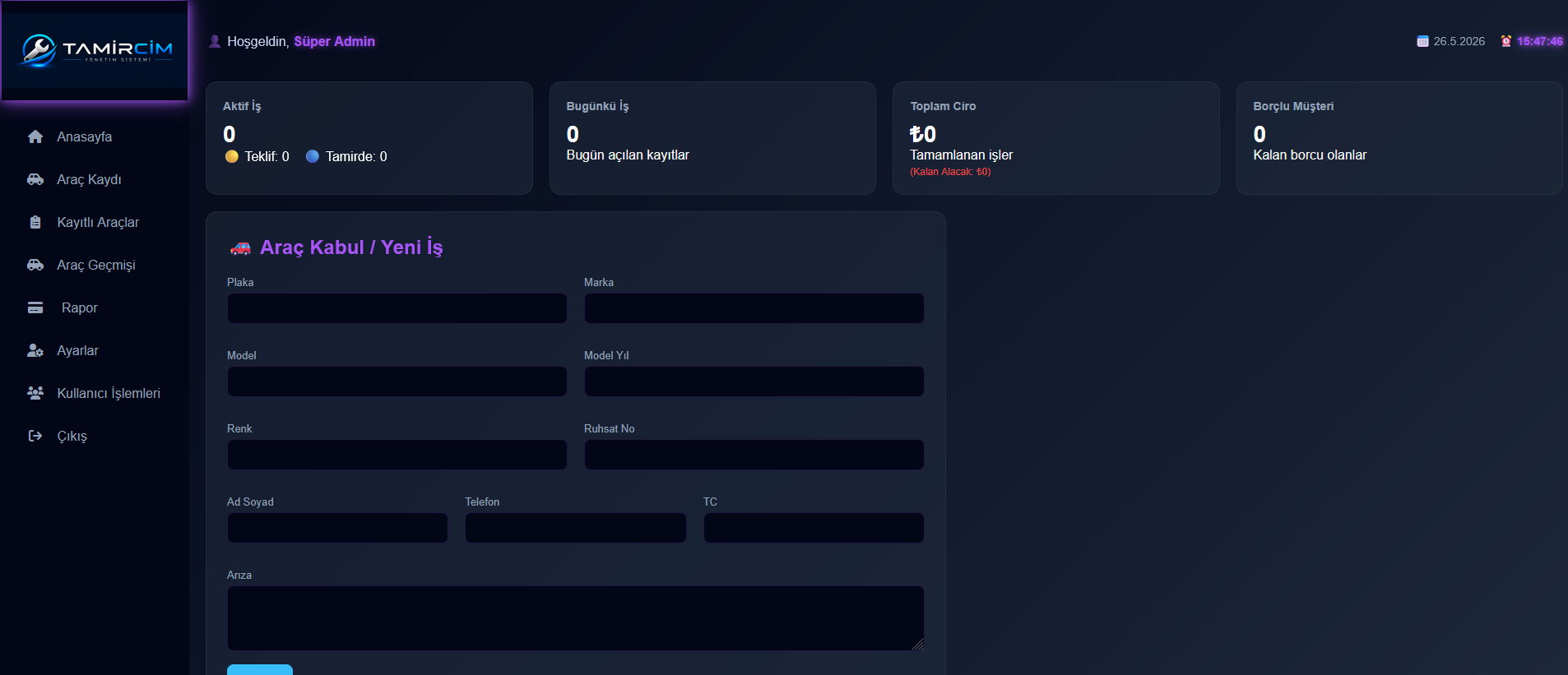Click into the Telefon field
The image size is (1568, 675).
[x=576, y=528]
